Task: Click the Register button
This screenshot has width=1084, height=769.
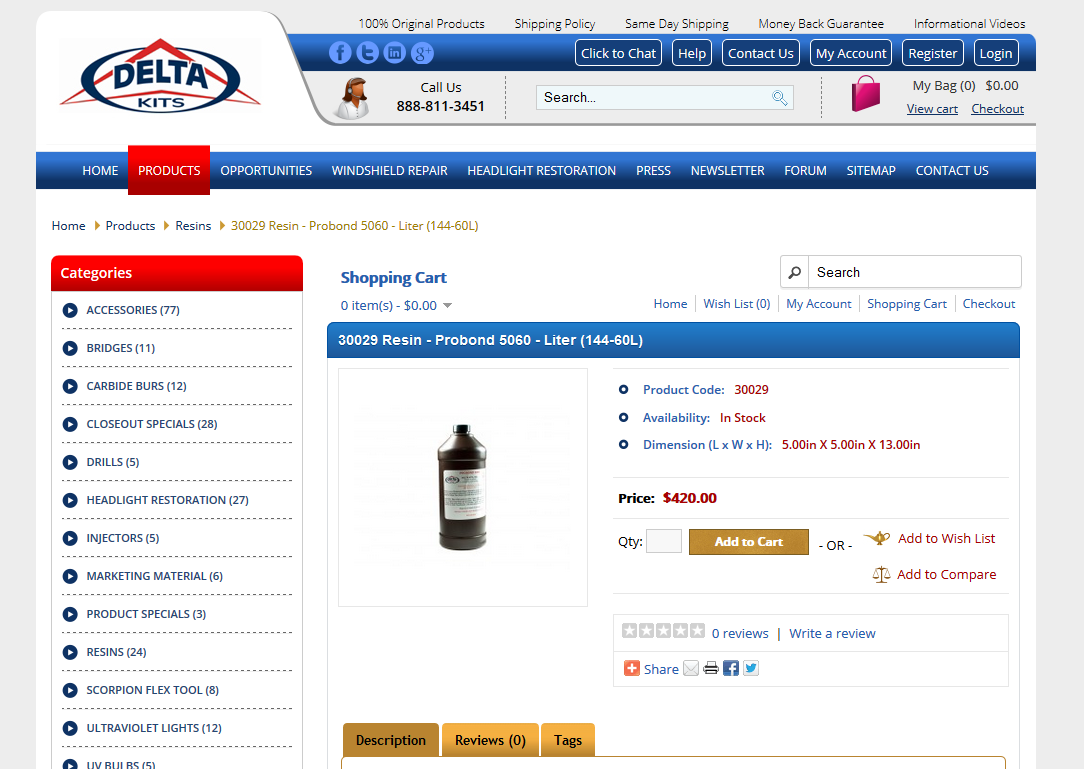Action: [933, 53]
